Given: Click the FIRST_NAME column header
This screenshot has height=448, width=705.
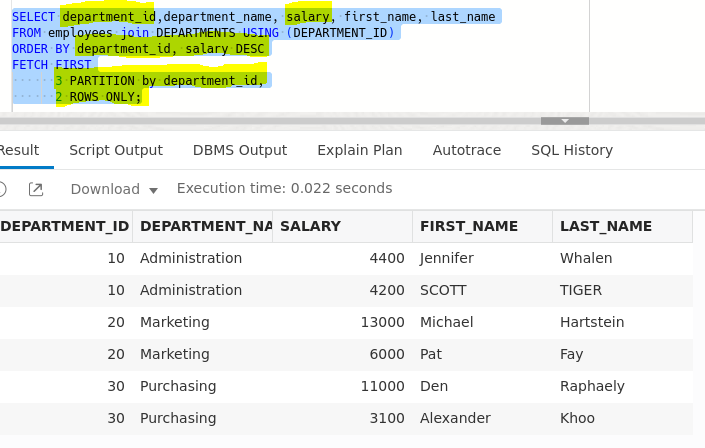Looking at the screenshot, I should click(468, 226).
